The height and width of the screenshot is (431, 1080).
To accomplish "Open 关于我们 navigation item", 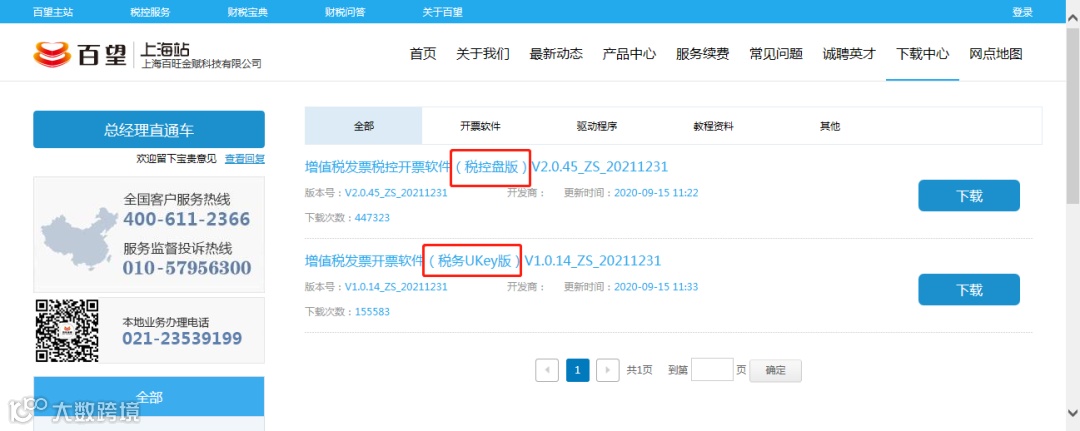I will tap(483, 54).
